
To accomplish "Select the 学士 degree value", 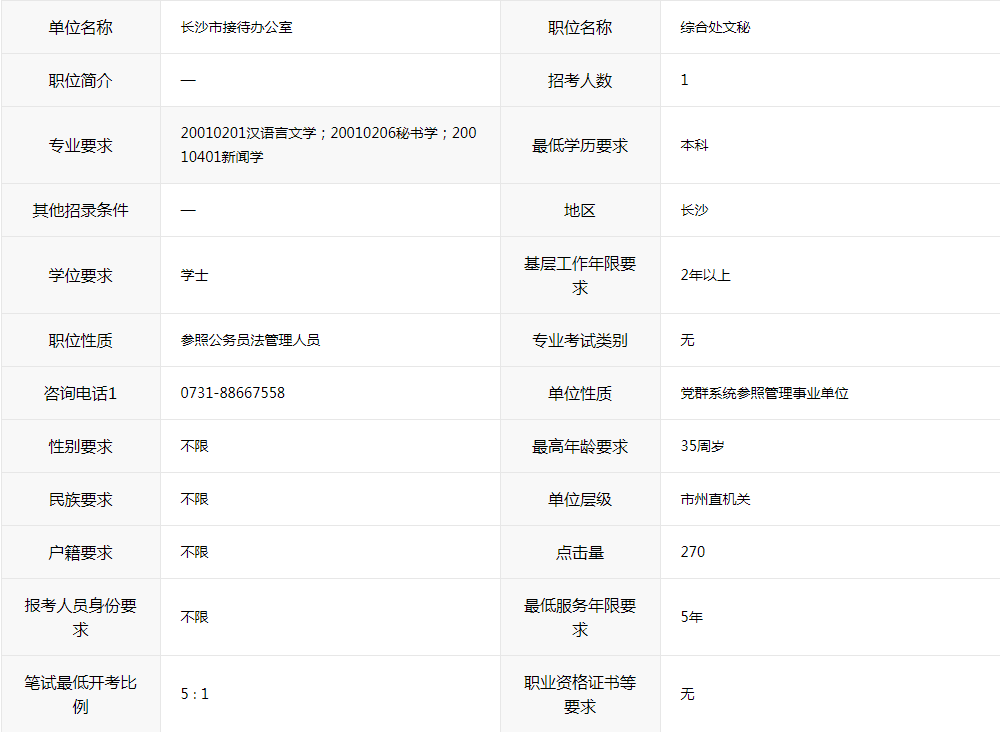I will pyautogui.click(x=195, y=275).
